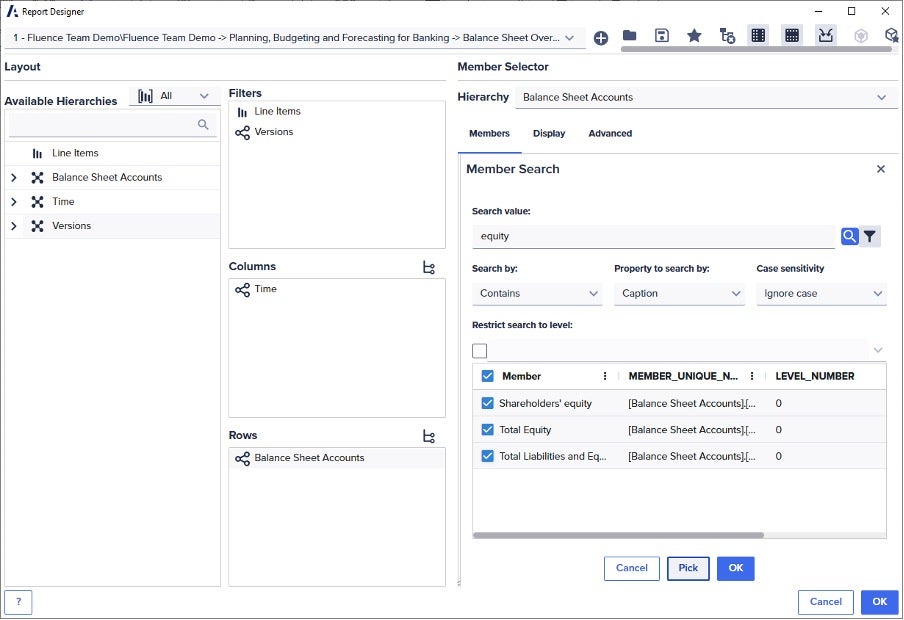The width and height of the screenshot is (904, 620).
Task: Open the Search by Contains dropdown
Action: tap(537, 293)
